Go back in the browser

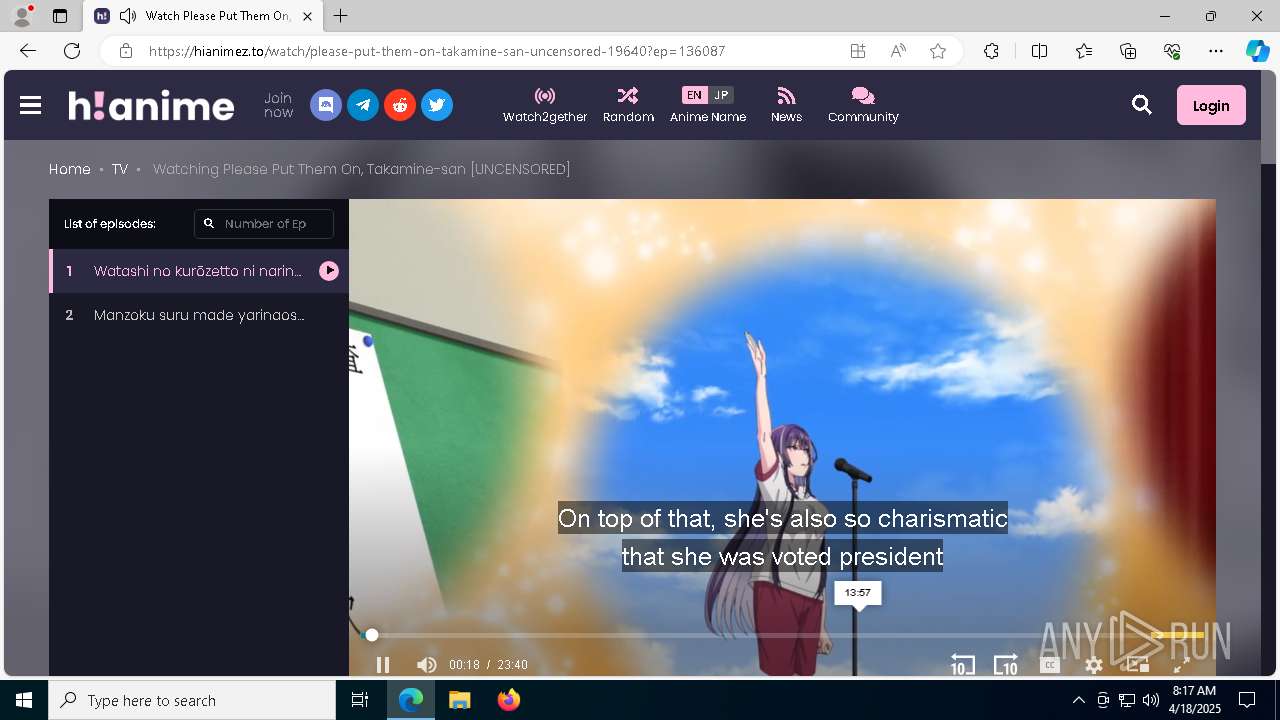[28, 51]
